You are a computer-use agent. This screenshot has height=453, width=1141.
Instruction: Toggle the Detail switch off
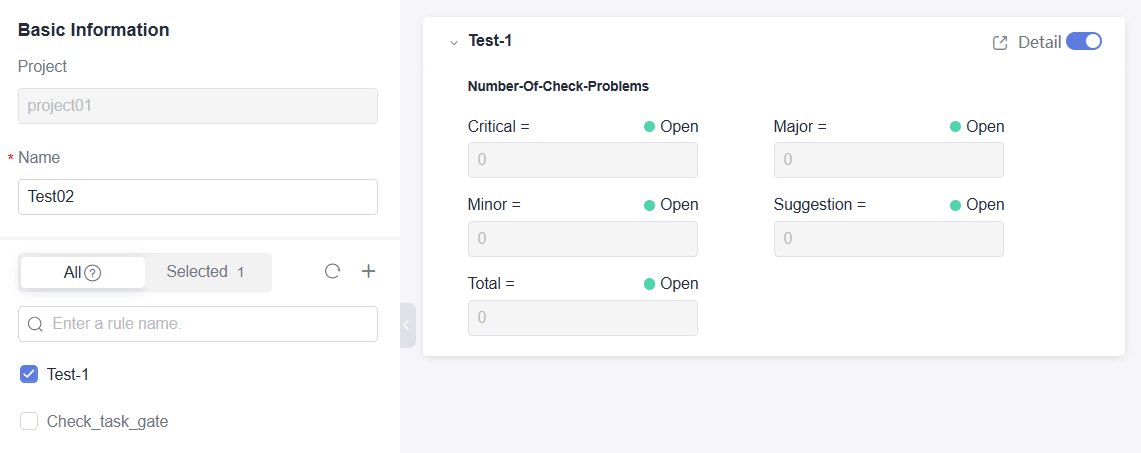point(1083,42)
